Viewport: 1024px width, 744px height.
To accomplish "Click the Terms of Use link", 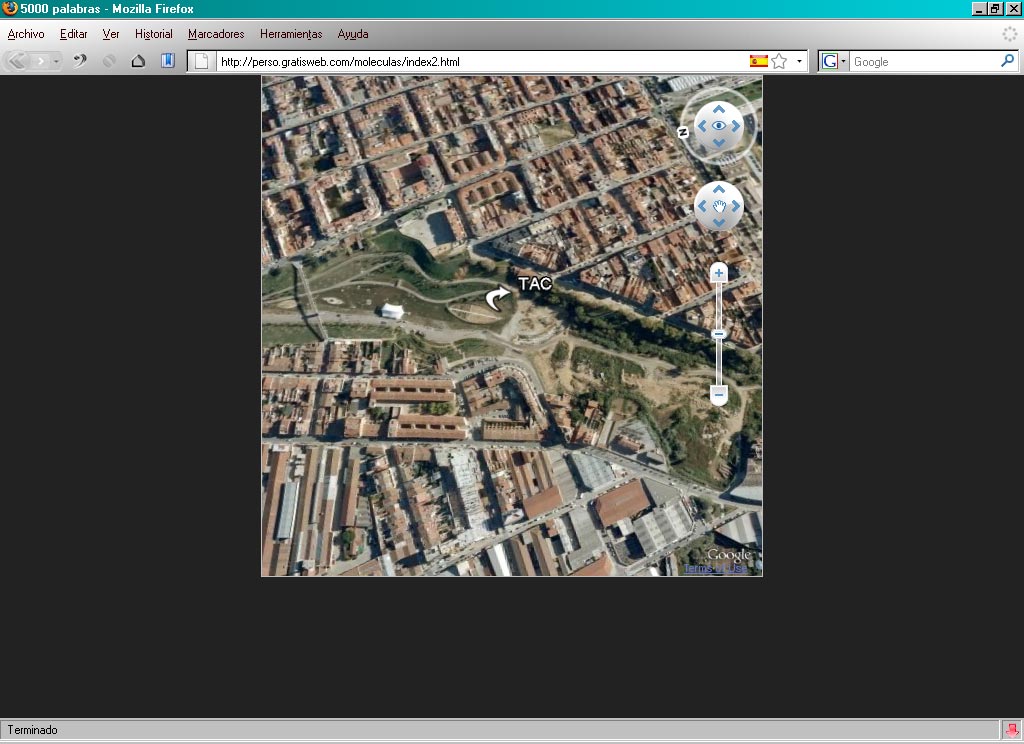I will coord(714,568).
